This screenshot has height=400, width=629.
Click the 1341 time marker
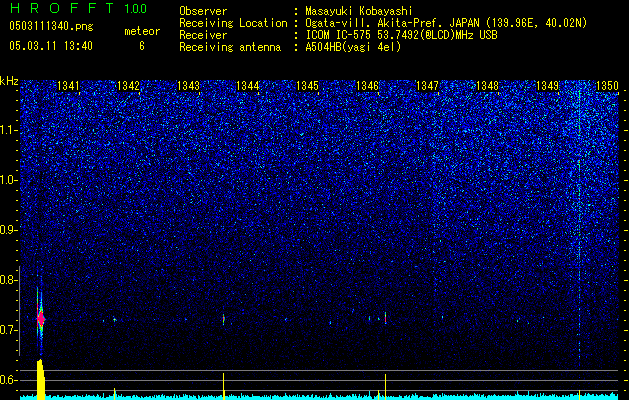[x=68, y=86]
